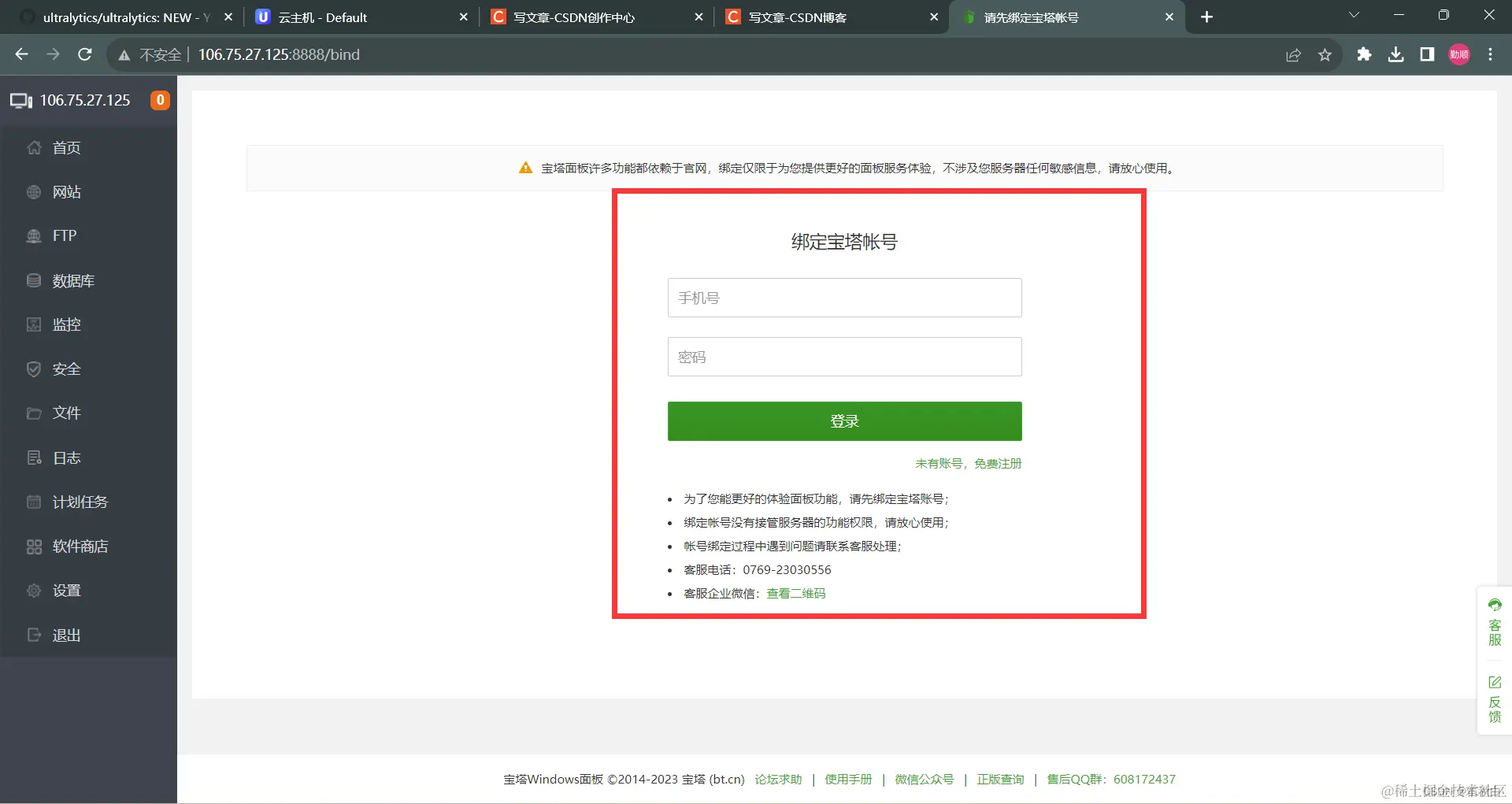Open the 数据库 panel
This screenshot has width=1512, height=804.
pyautogui.click(x=72, y=280)
